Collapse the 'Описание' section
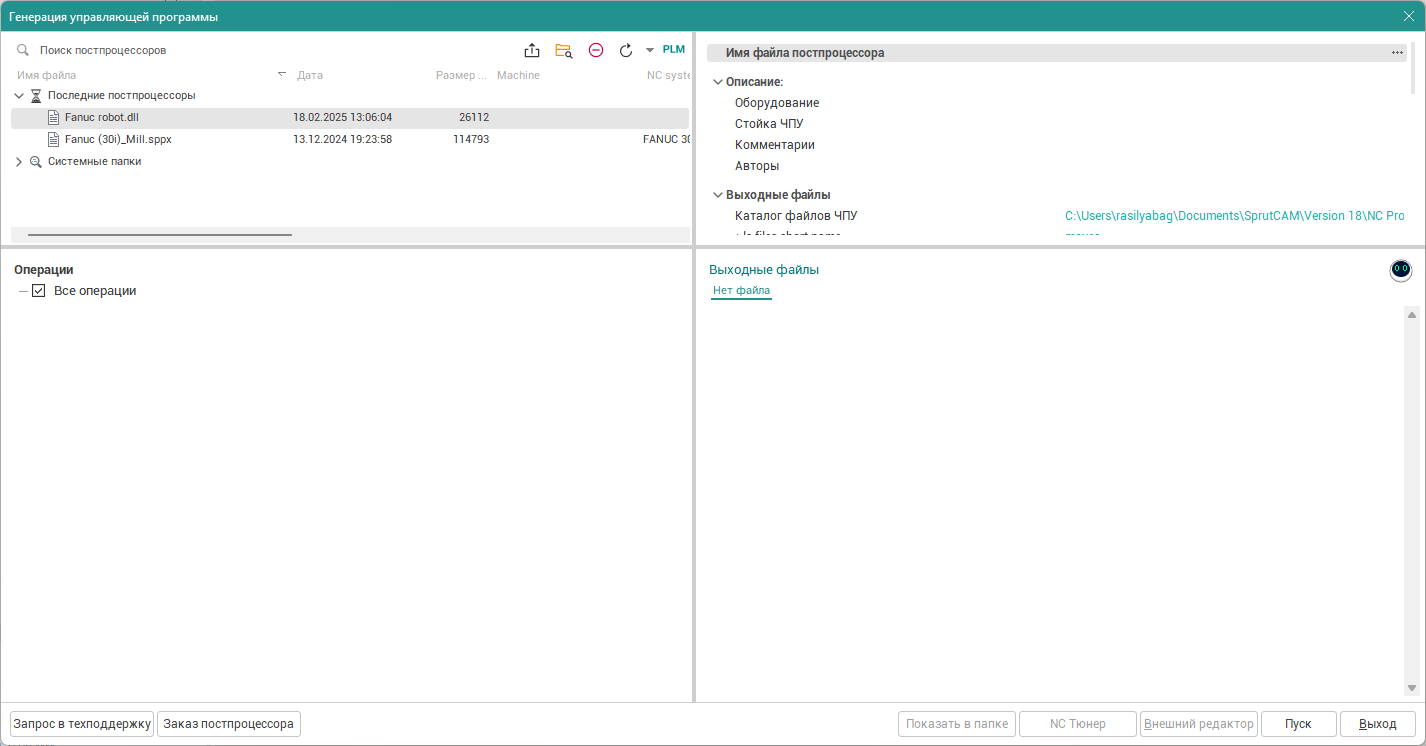 [x=718, y=82]
